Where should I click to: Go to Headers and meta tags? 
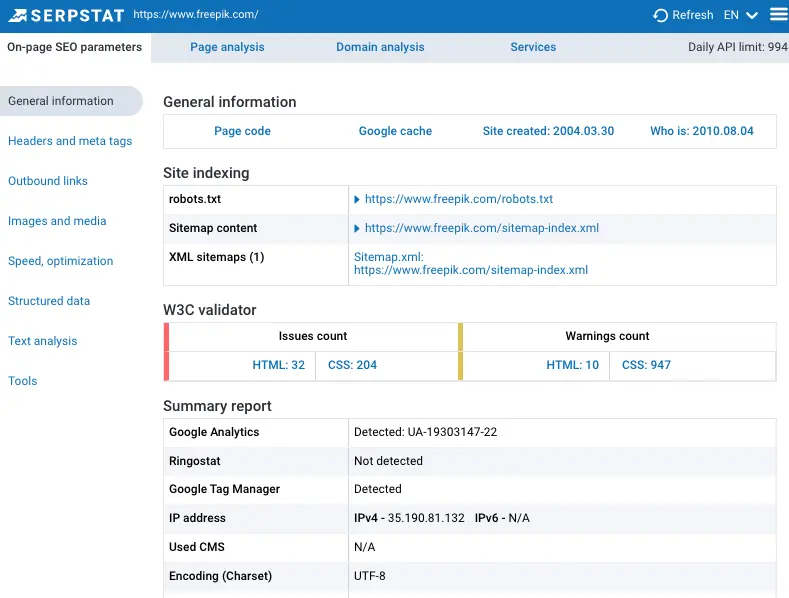[x=70, y=141]
